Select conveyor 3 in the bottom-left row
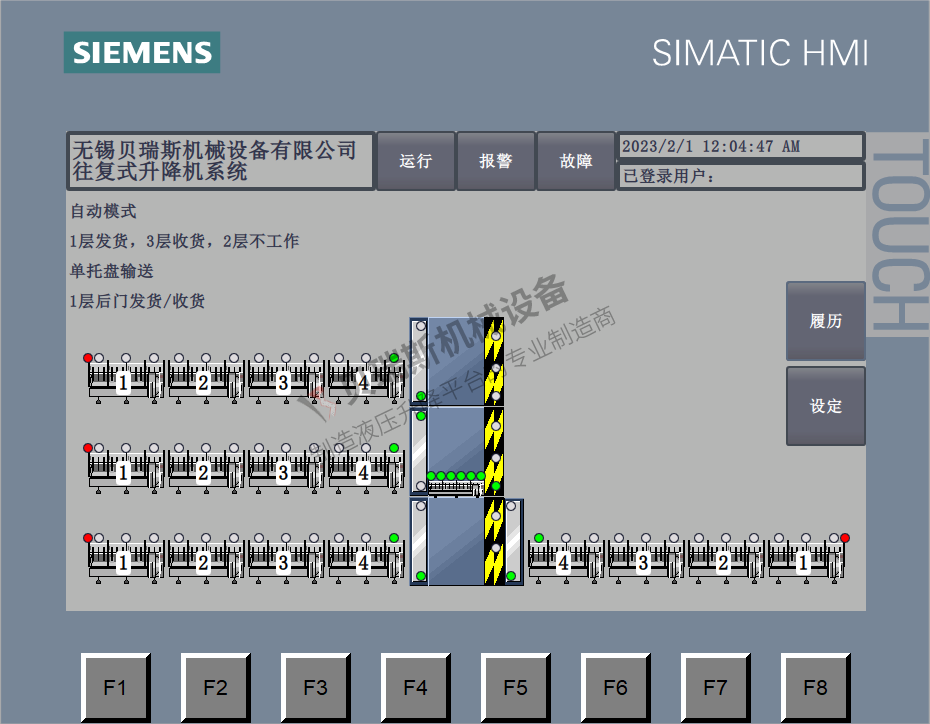The height and width of the screenshot is (724, 930). click(x=284, y=562)
